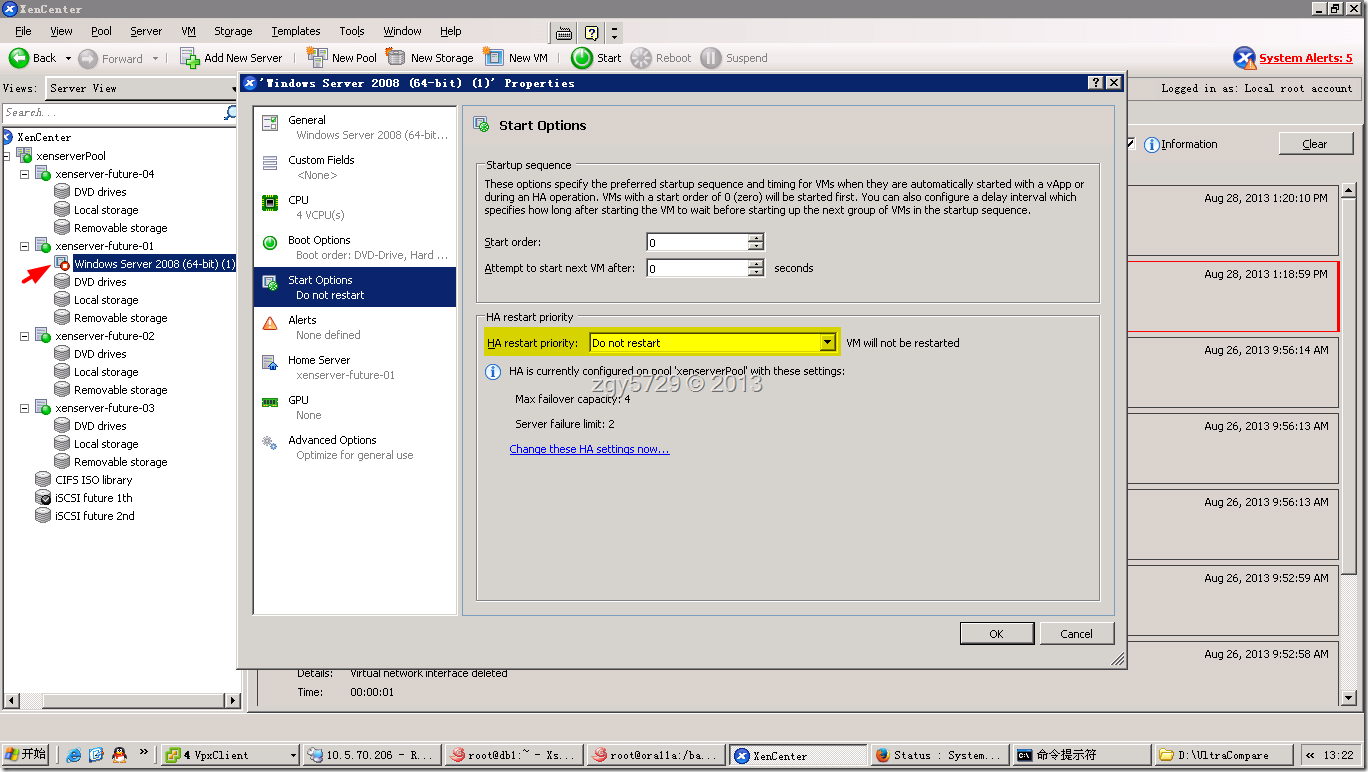Open Home Server properties page
The image size is (1368, 772).
pyautogui.click(x=354, y=367)
